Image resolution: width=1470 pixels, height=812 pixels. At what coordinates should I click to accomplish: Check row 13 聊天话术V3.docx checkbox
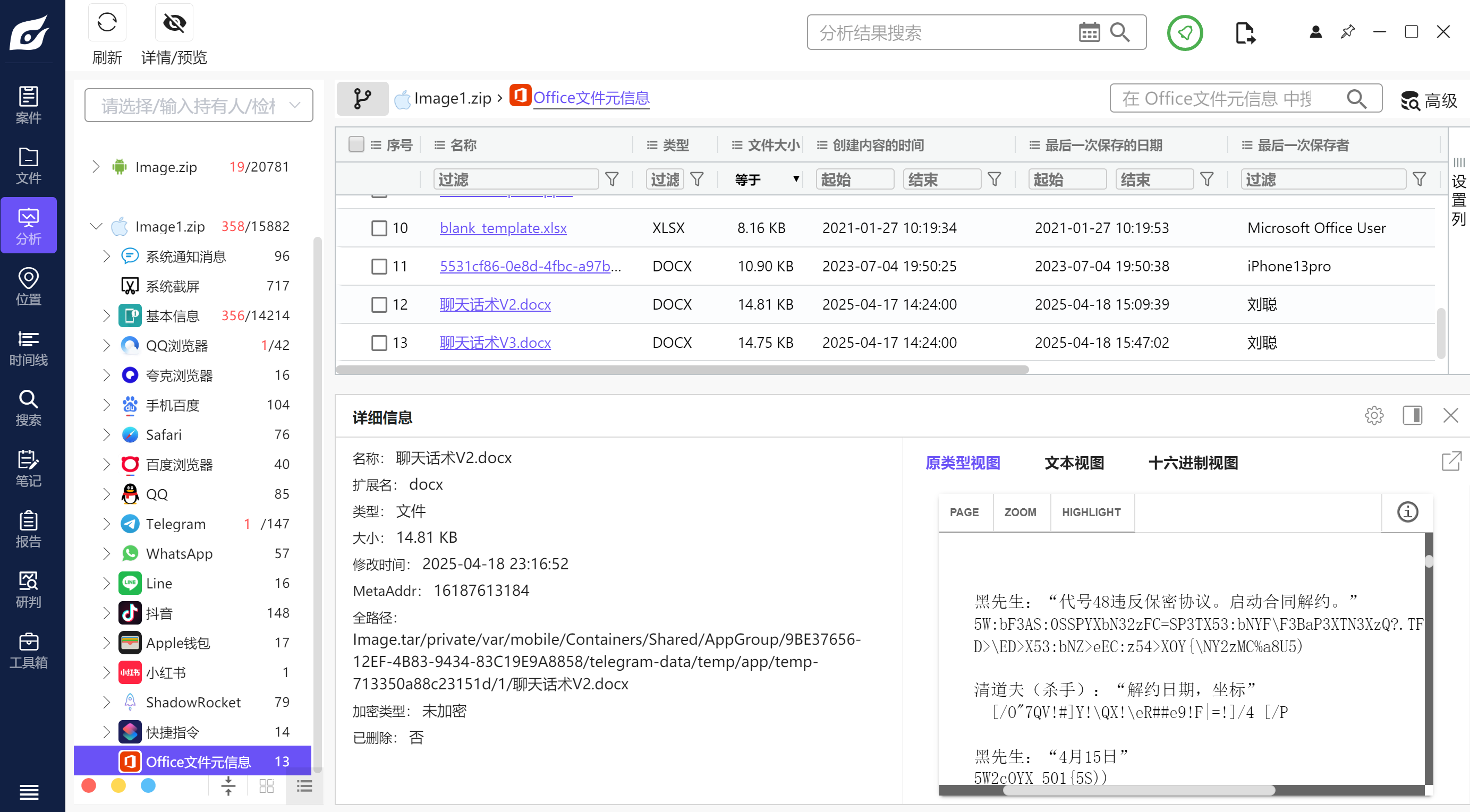coord(379,343)
